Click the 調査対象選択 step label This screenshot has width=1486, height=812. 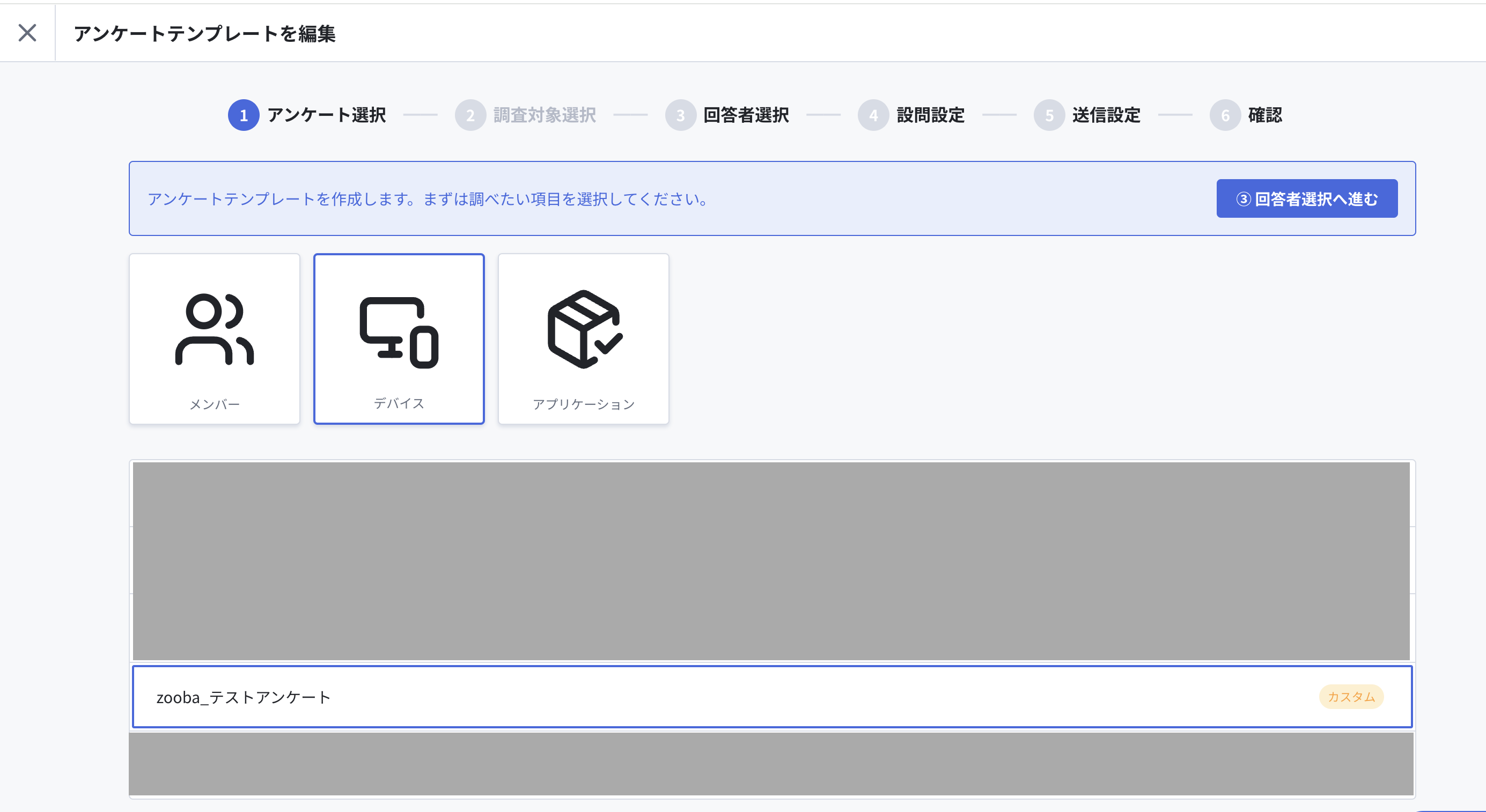[x=545, y=115]
